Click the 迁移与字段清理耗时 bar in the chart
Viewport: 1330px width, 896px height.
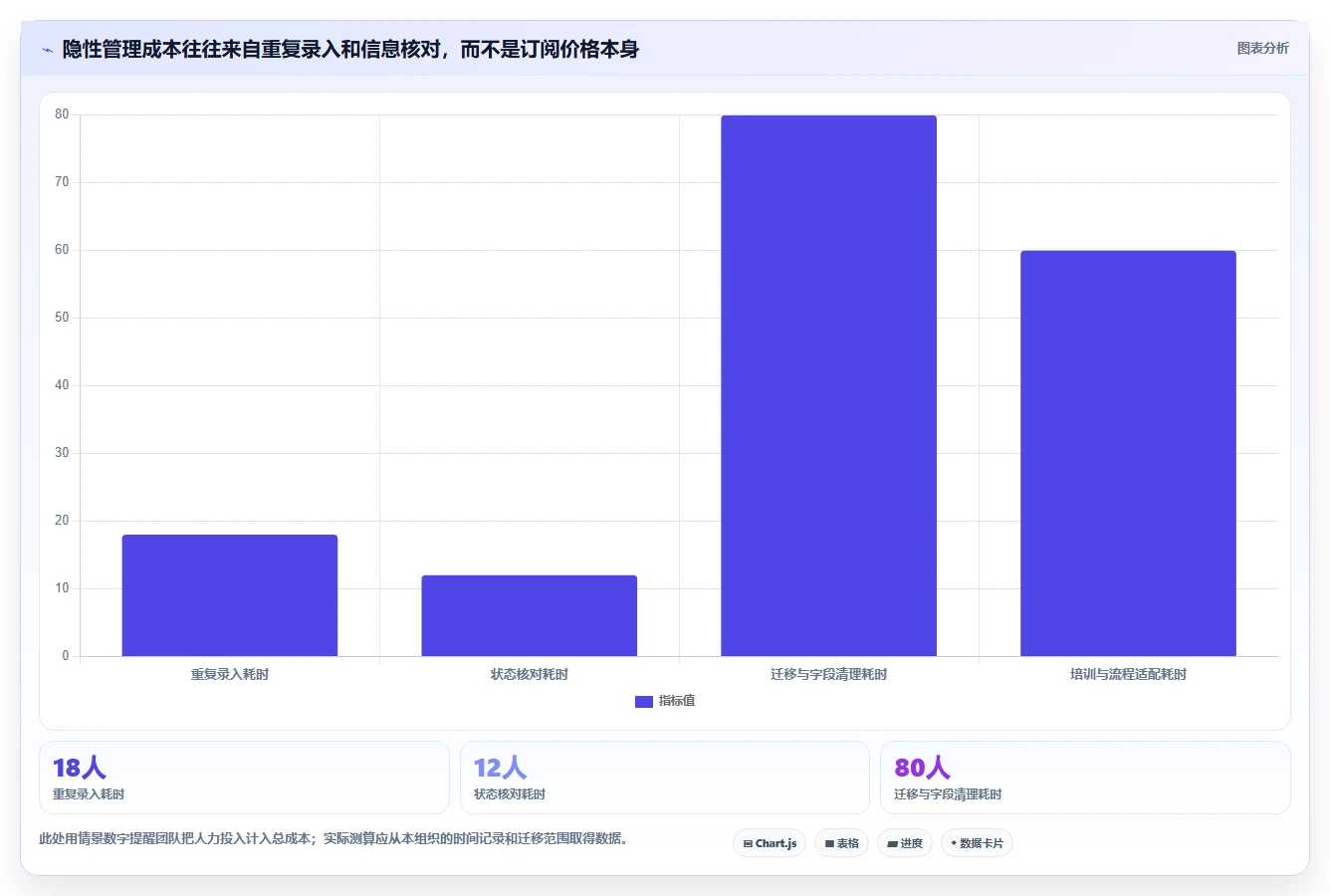[x=829, y=385]
